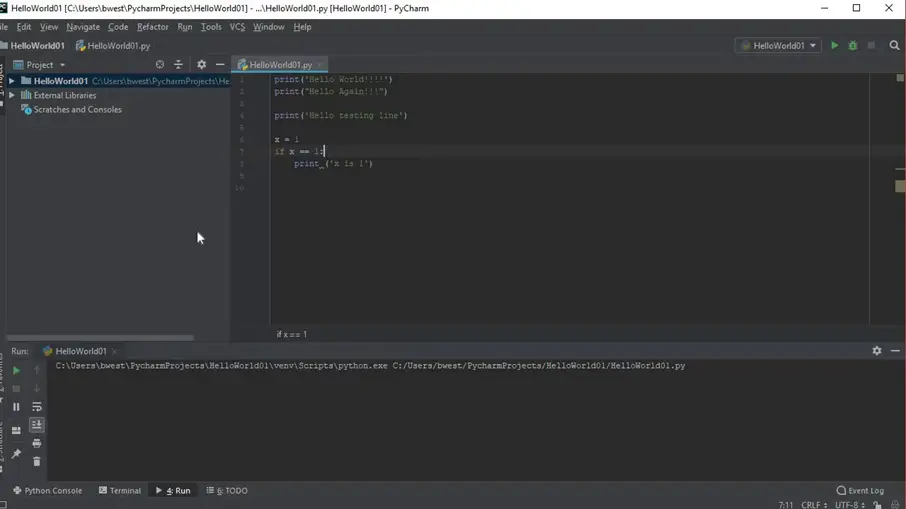Open the Navigate menu

click(x=83, y=27)
